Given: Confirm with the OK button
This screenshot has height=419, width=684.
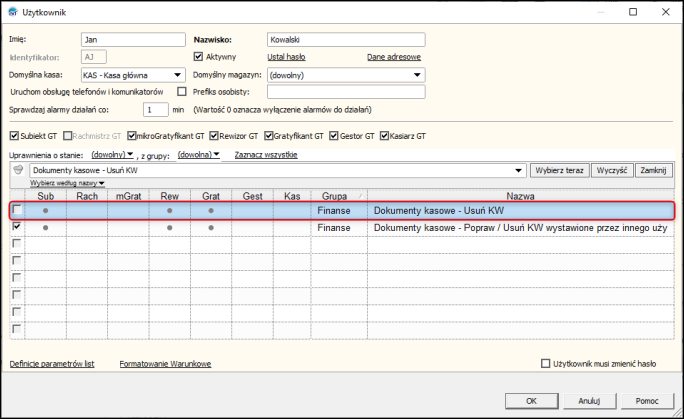Looking at the screenshot, I should pos(531,401).
